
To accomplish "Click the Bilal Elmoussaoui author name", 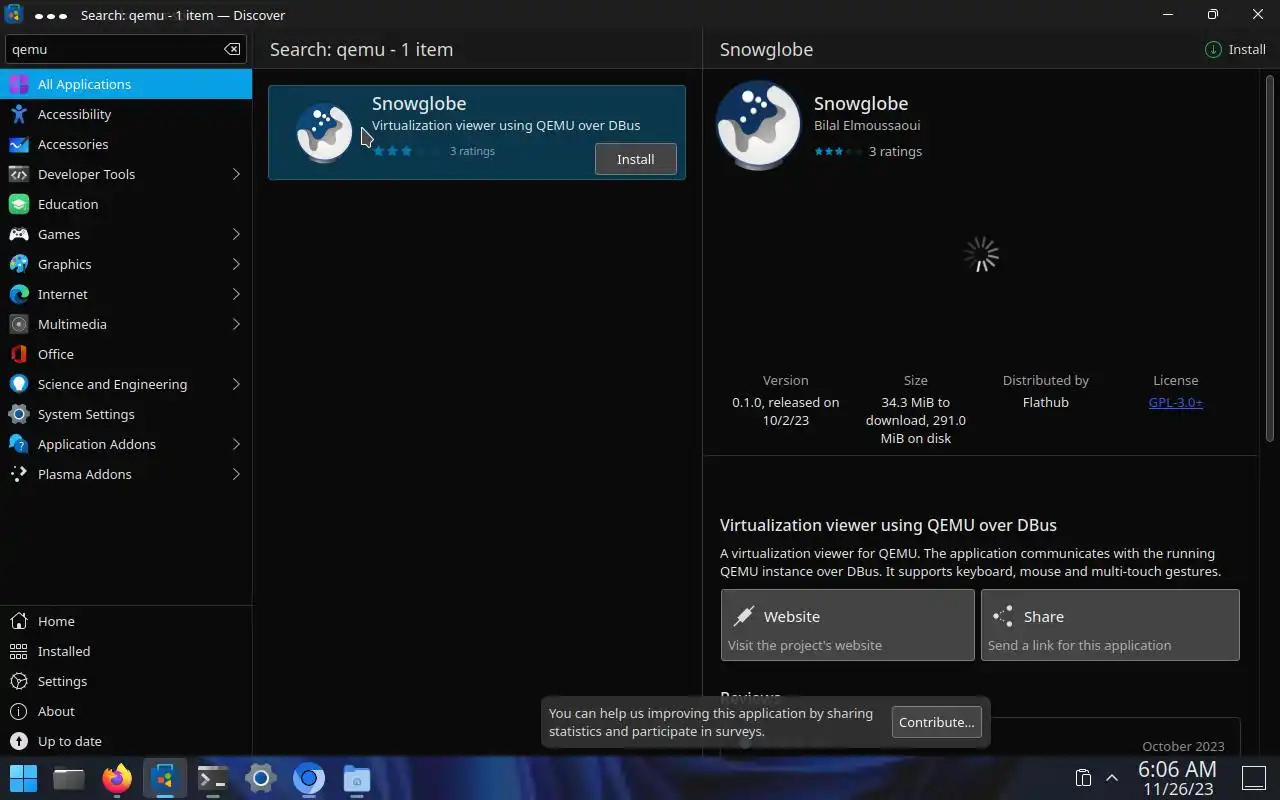I will (867, 125).
